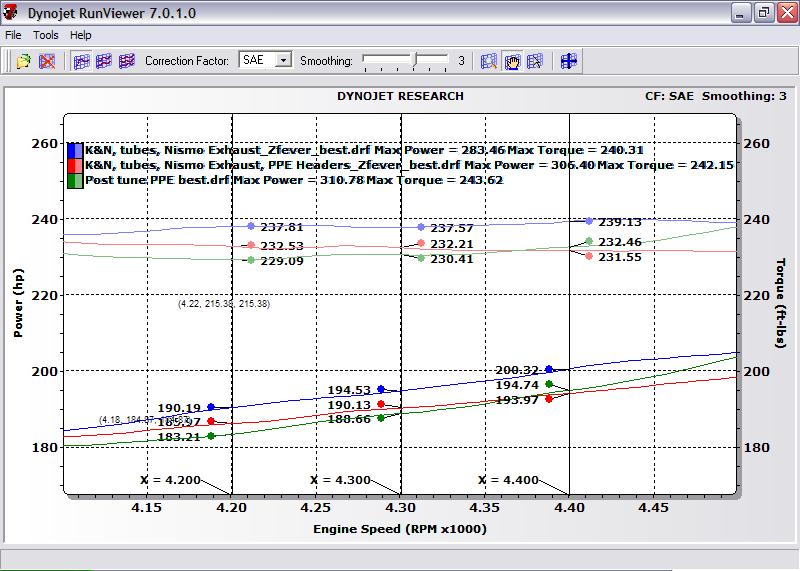The height and width of the screenshot is (571, 800).
Task: Click the 232.21 torque data label
Action: click(452, 244)
